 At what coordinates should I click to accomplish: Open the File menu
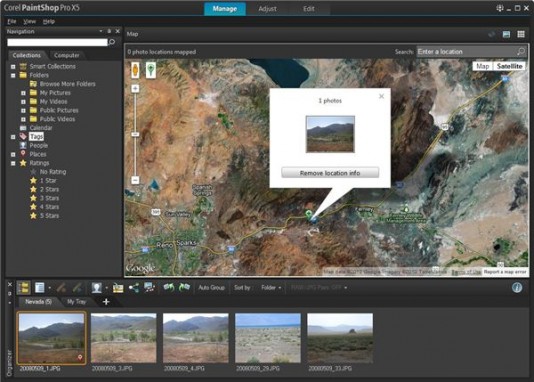click(x=12, y=21)
